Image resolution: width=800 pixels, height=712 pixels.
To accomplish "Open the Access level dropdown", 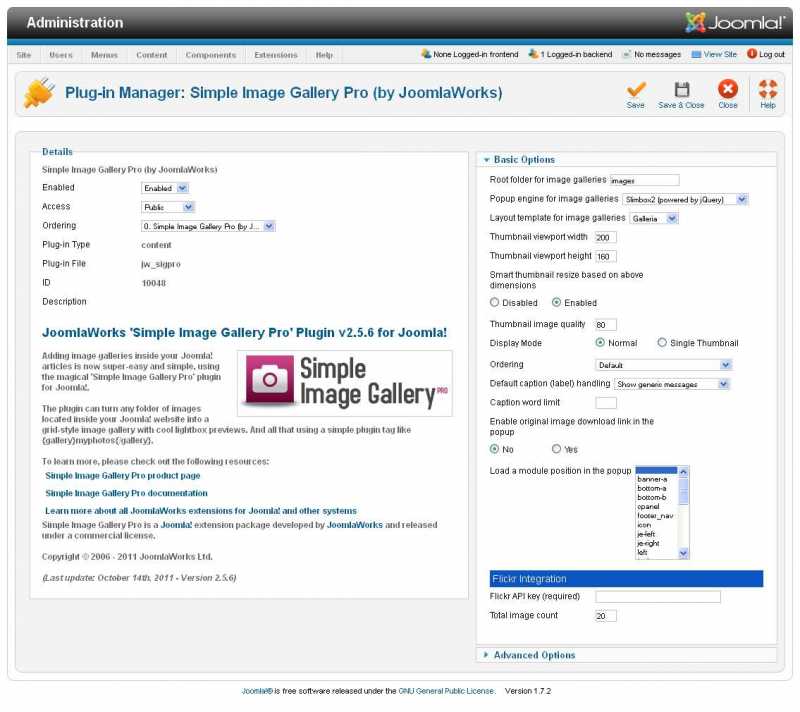I will pyautogui.click(x=168, y=207).
